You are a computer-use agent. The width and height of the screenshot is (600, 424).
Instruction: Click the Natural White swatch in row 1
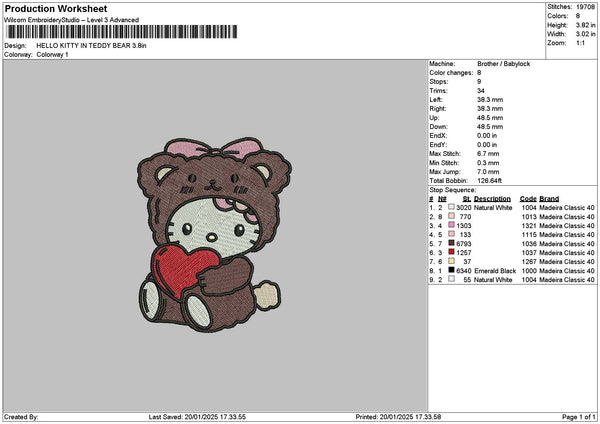click(x=452, y=207)
